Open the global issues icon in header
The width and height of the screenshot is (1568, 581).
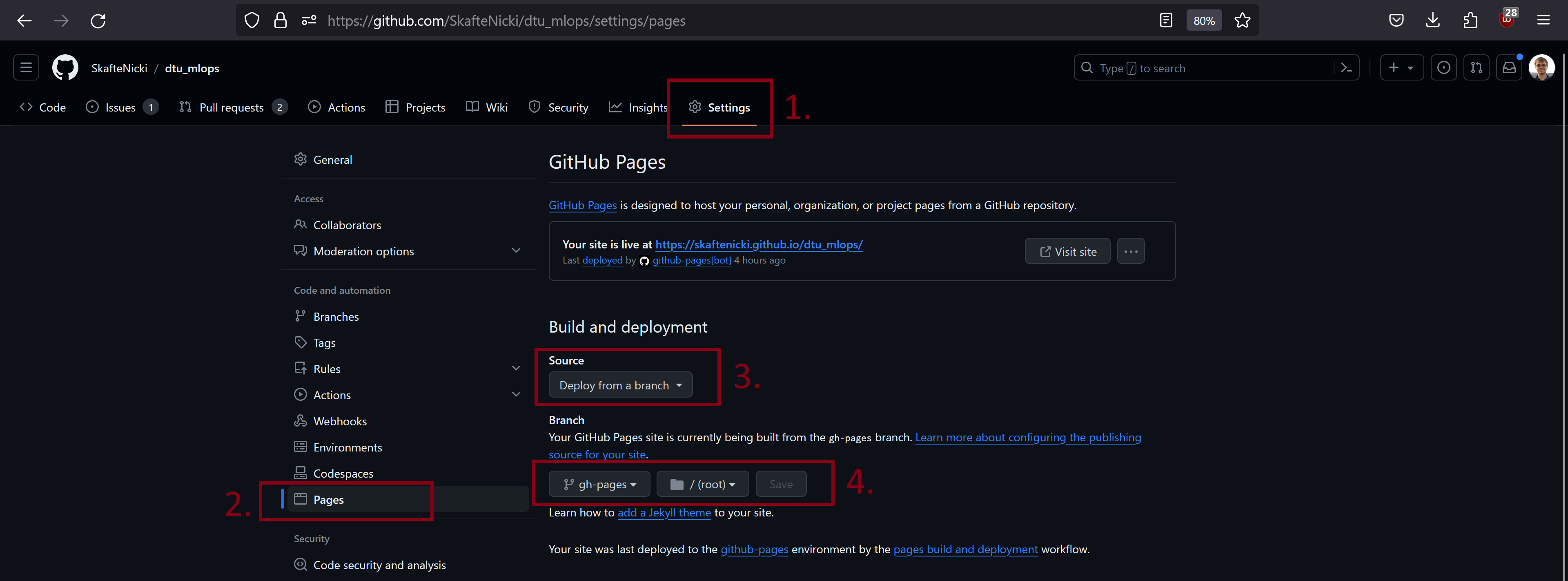[1443, 68]
